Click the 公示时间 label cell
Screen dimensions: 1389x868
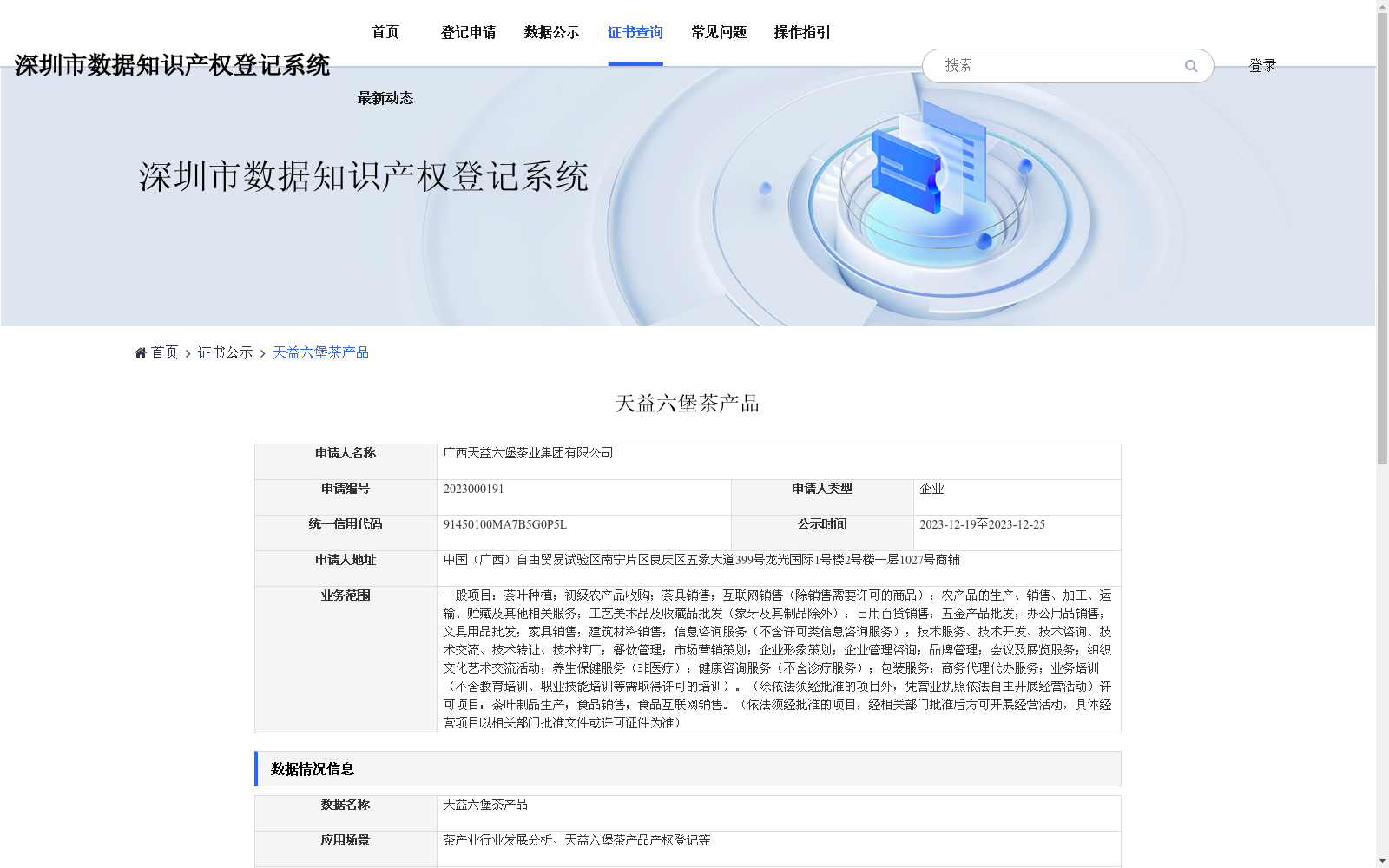click(x=822, y=533)
